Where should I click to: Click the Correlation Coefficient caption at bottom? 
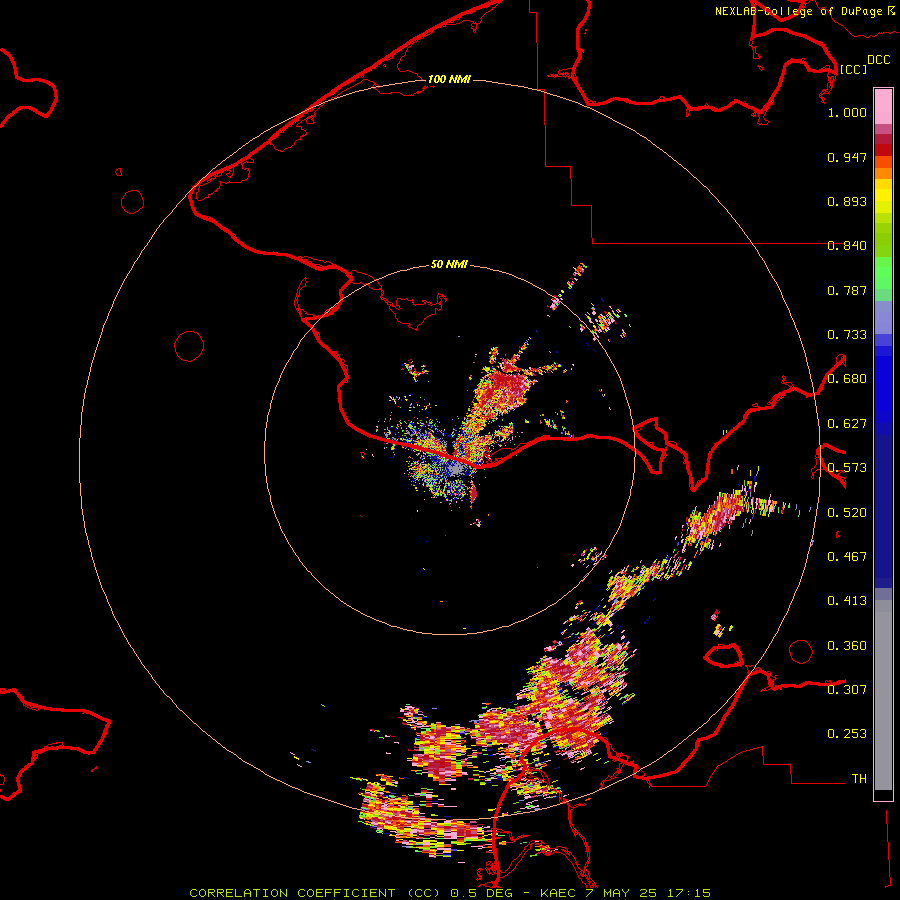tap(450, 893)
